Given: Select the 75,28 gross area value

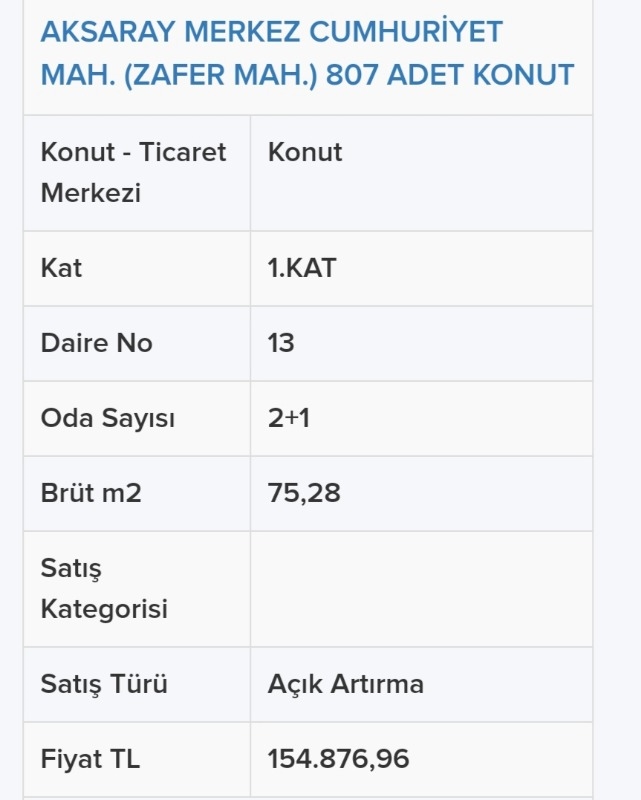Looking at the screenshot, I should click(x=304, y=493).
